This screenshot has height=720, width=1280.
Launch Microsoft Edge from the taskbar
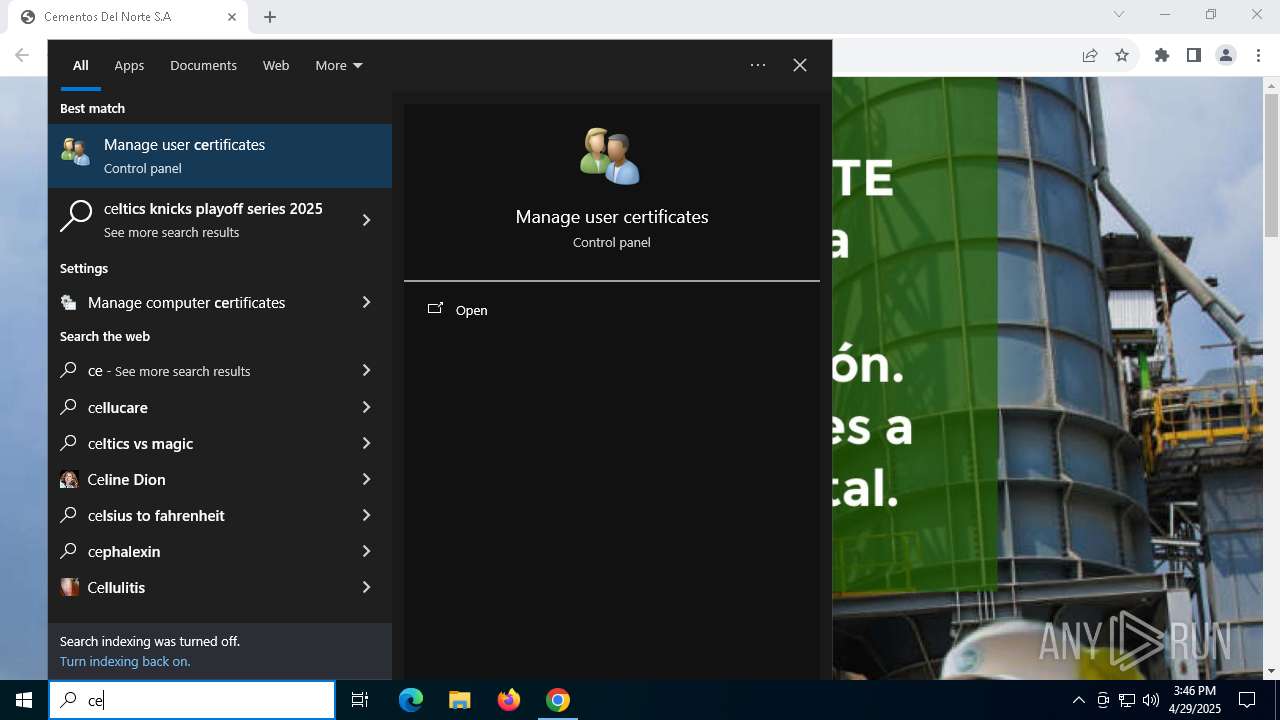411,700
